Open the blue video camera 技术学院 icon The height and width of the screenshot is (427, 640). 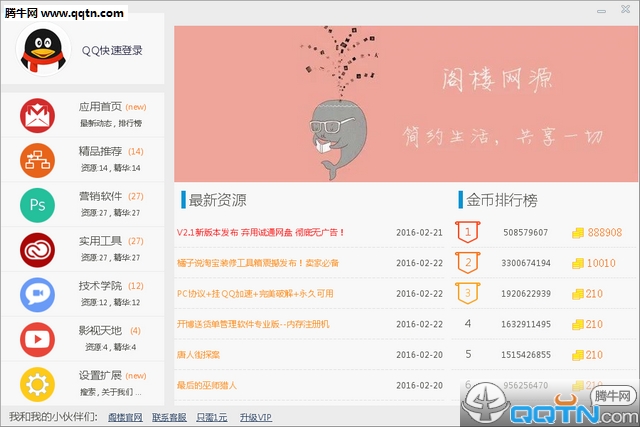click(38, 294)
